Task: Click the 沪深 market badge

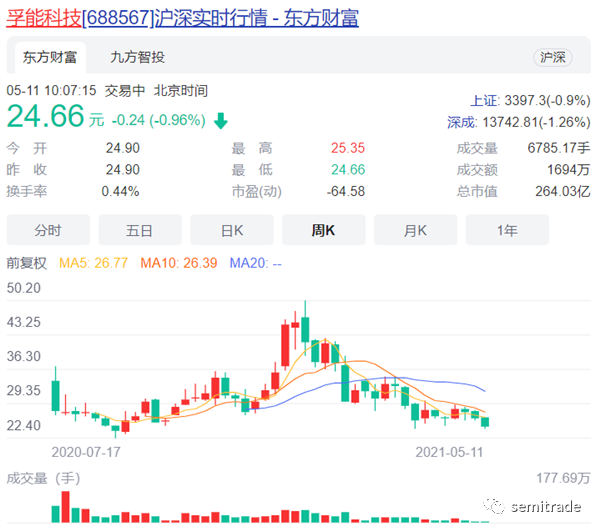Action: [553, 57]
